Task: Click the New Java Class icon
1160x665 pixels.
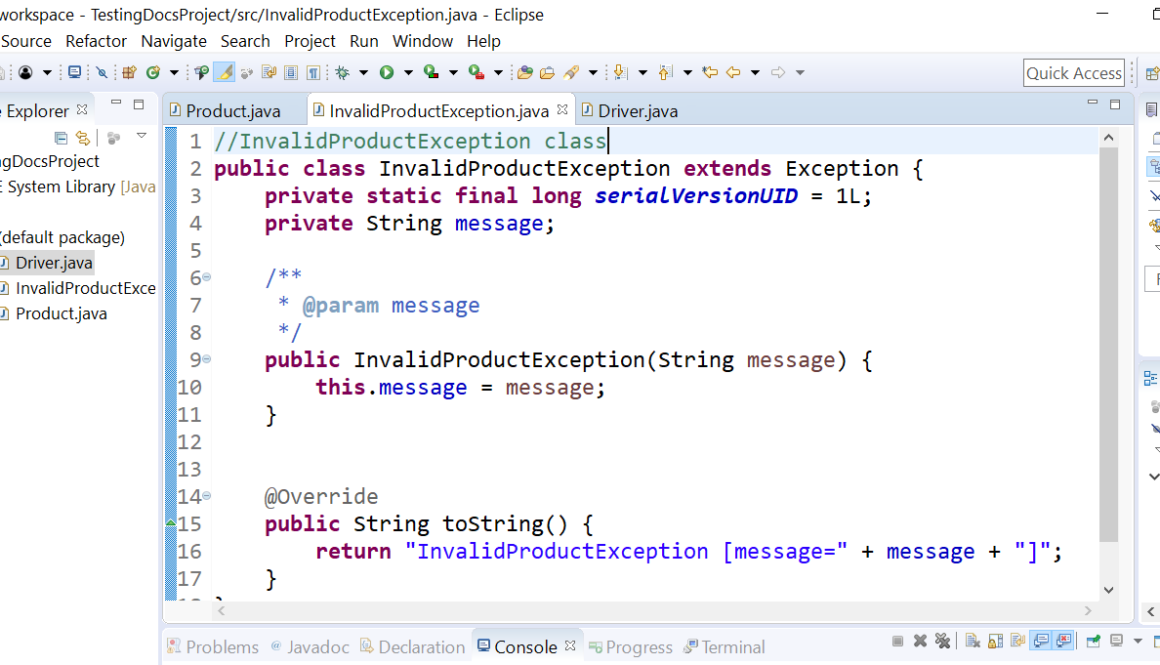Action: tap(153, 72)
